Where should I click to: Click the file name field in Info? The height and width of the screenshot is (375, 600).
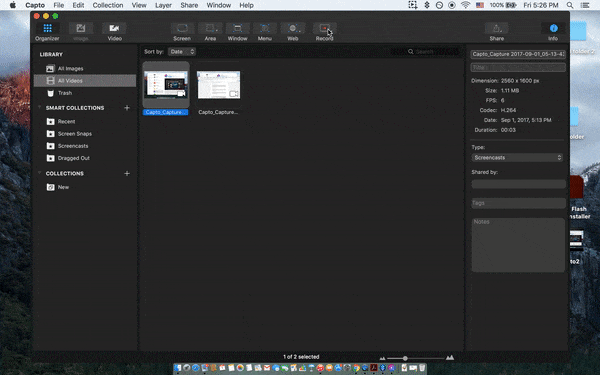coord(518,54)
